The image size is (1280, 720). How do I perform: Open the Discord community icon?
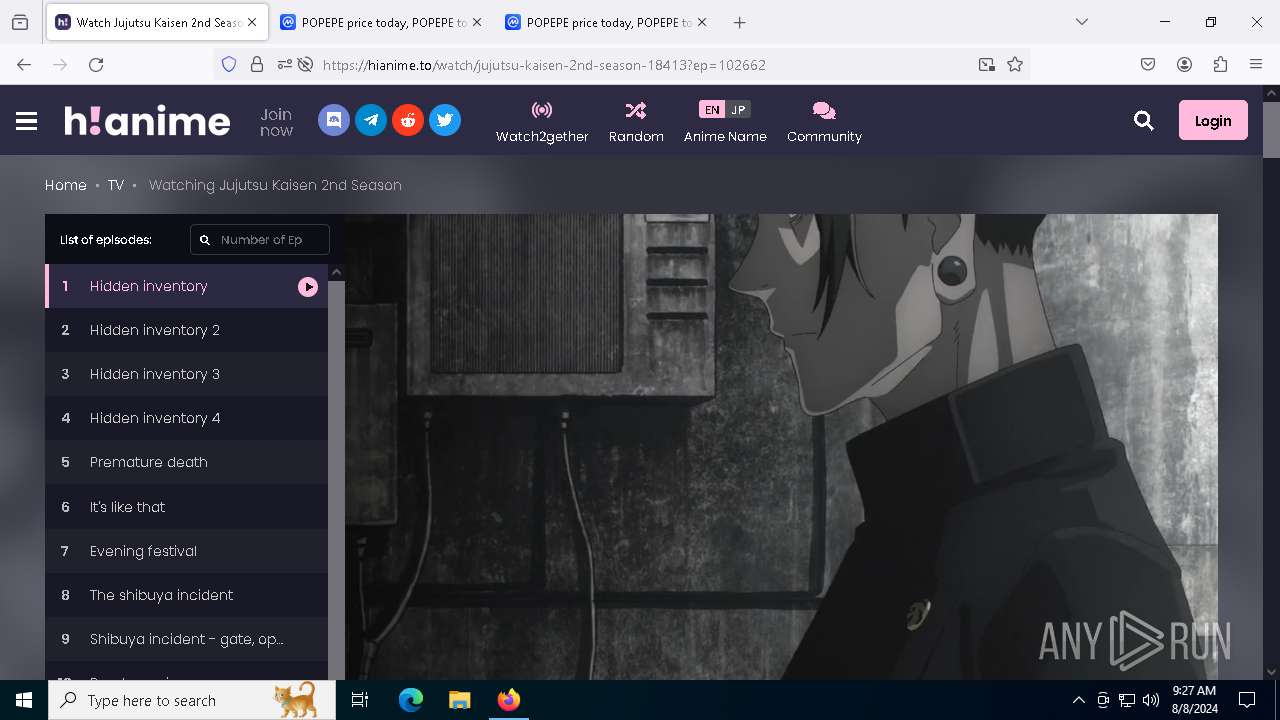tap(334, 120)
